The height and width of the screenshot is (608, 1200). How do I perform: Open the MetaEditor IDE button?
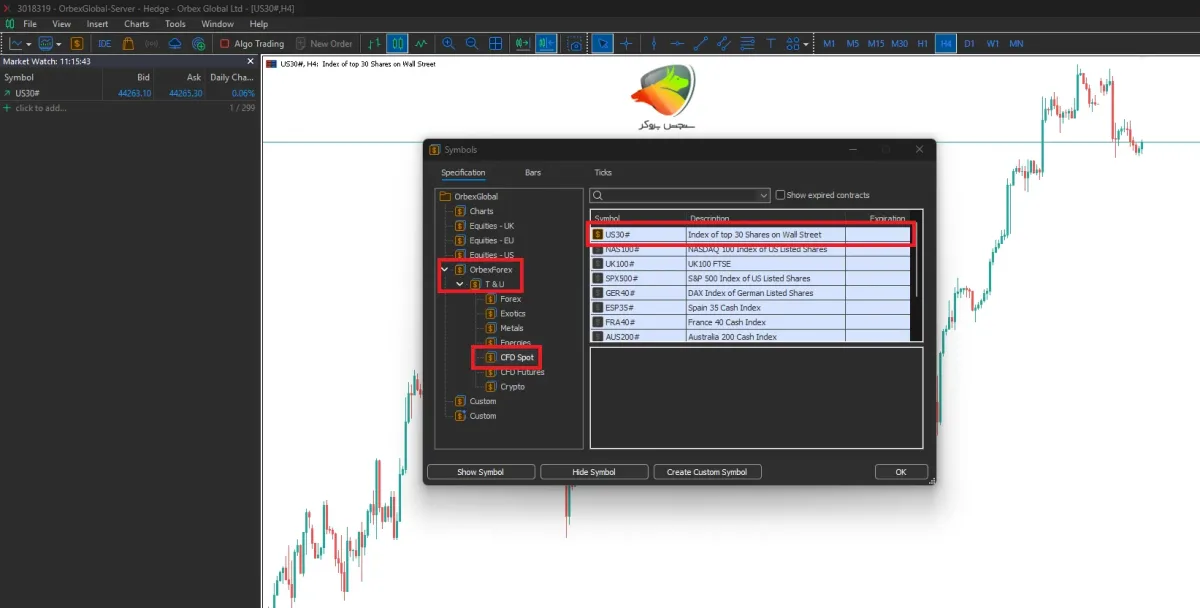(x=105, y=44)
